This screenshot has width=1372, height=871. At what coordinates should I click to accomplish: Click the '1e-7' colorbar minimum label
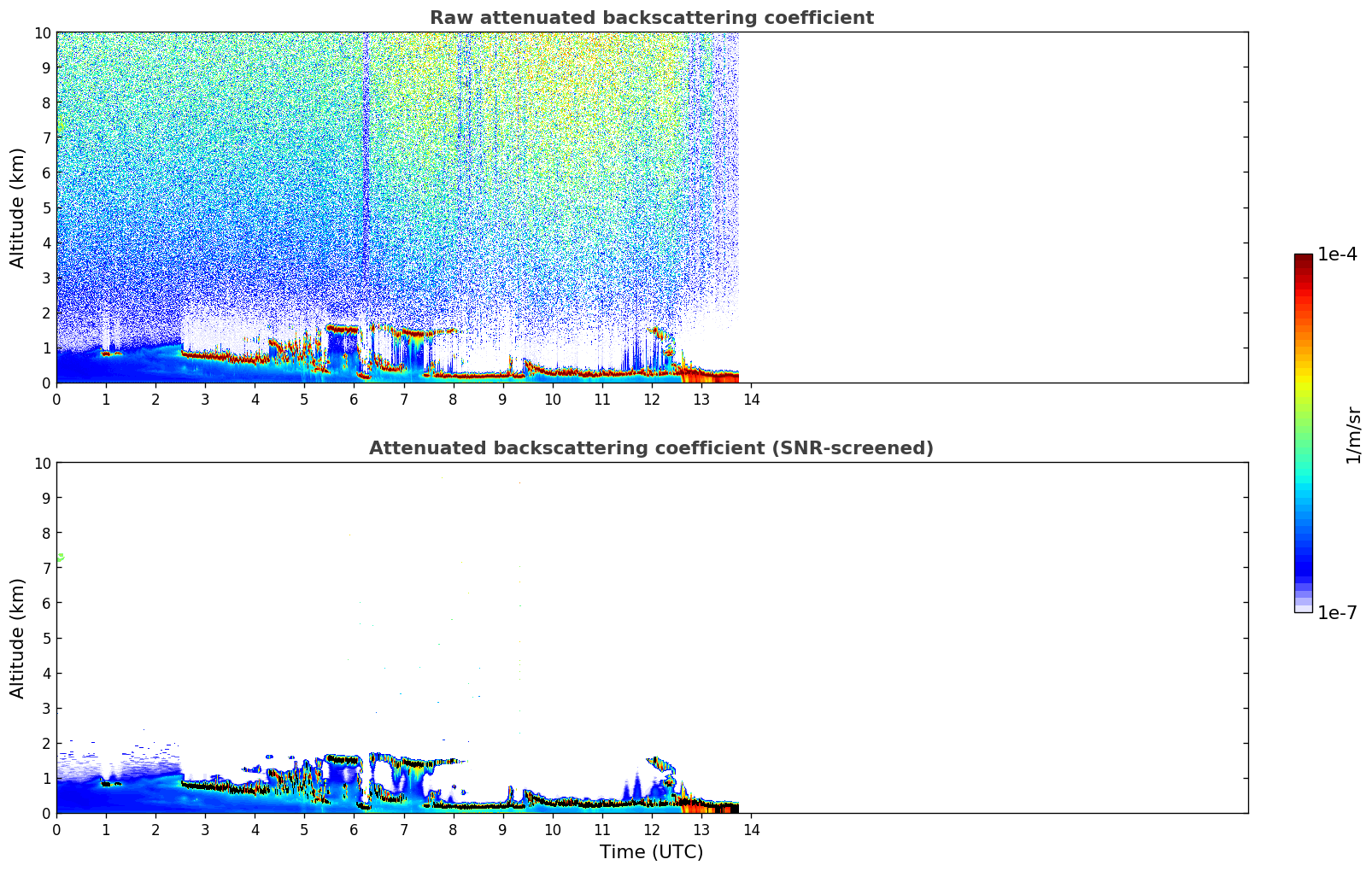[1337, 613]
